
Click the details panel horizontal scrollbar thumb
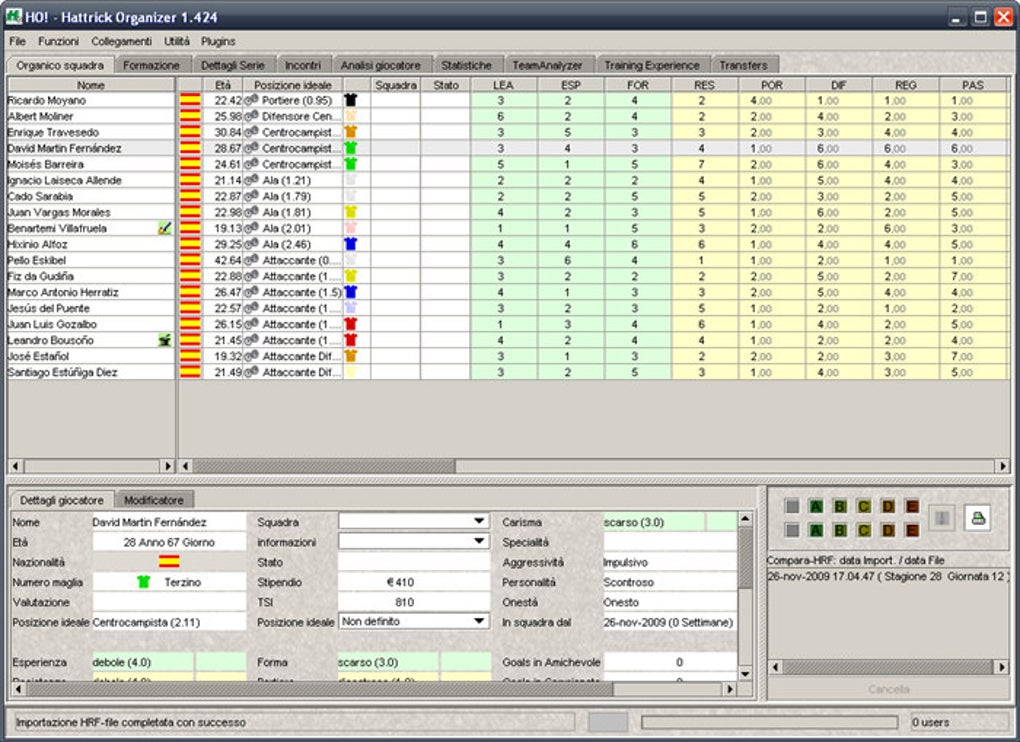(x=319, y=689)
